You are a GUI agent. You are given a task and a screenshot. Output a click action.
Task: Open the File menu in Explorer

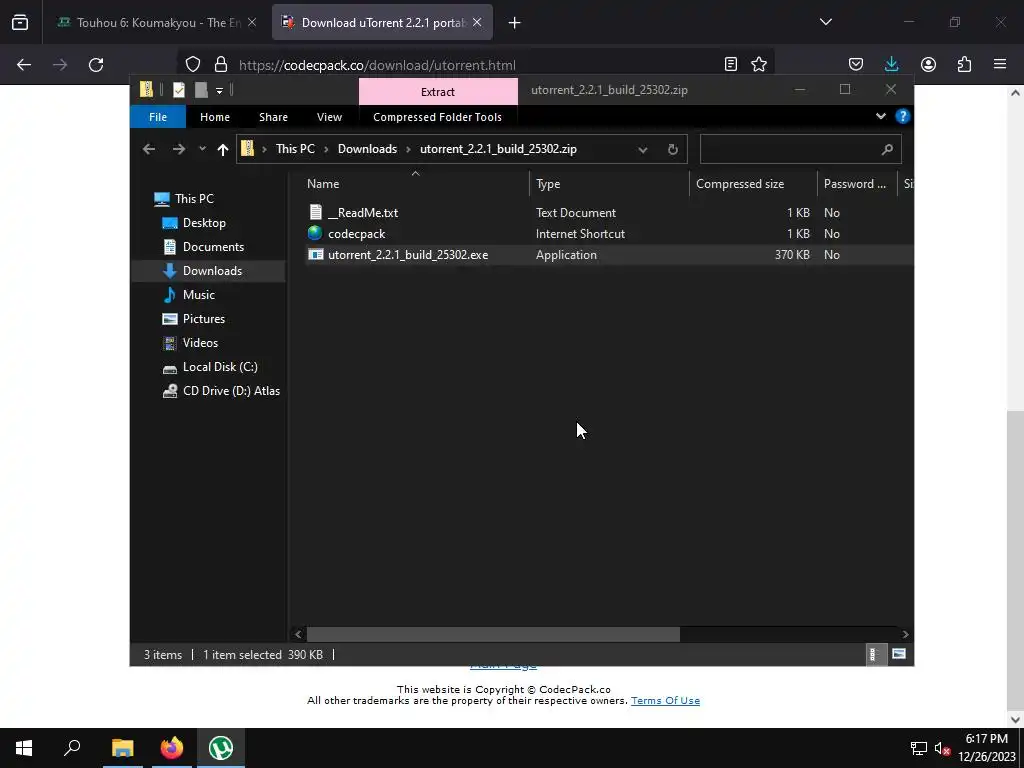[157, 117]
